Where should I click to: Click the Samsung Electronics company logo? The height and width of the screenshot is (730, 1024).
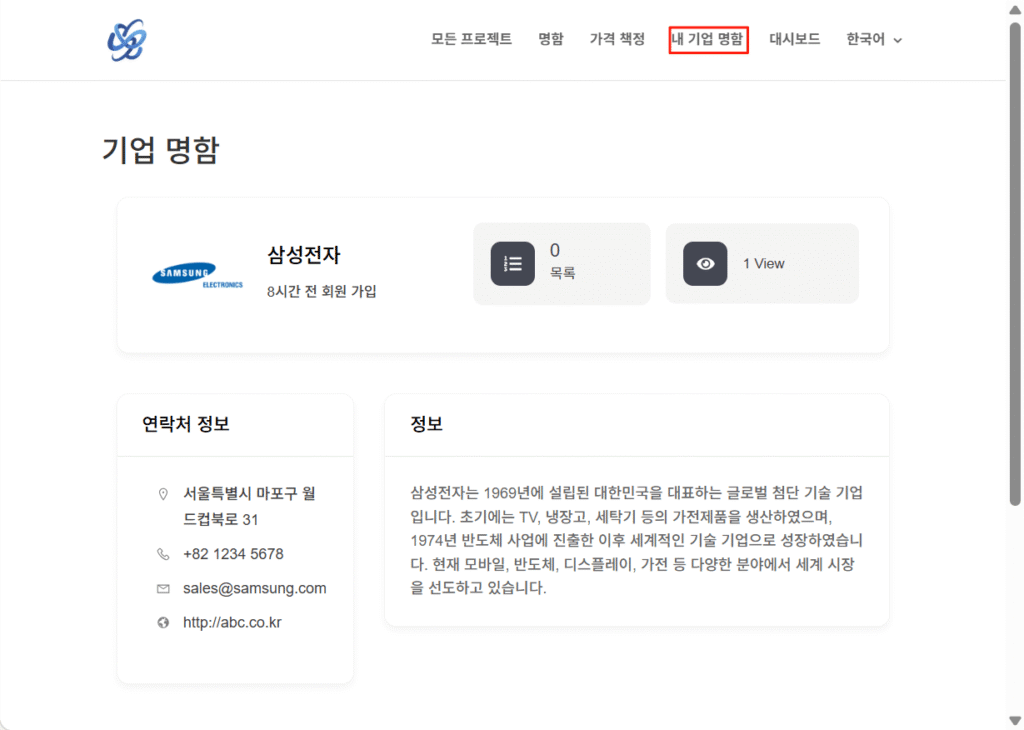point(197,275)
